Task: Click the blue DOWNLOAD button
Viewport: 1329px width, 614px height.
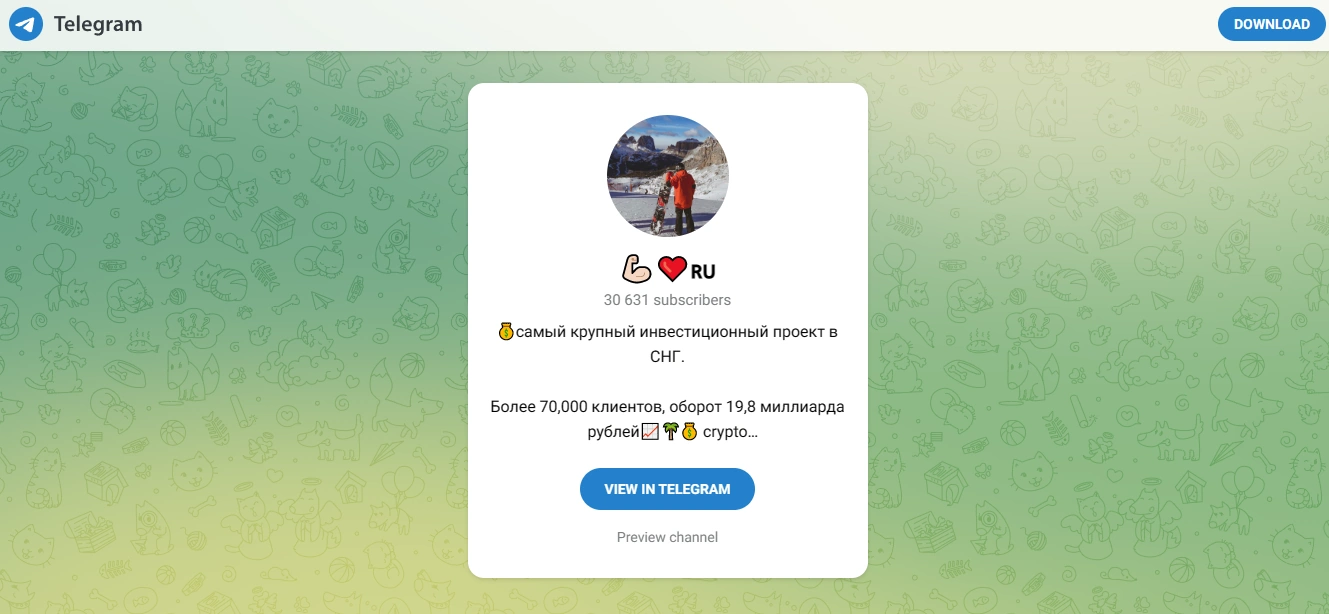Action: click(x=1271, y=24)
